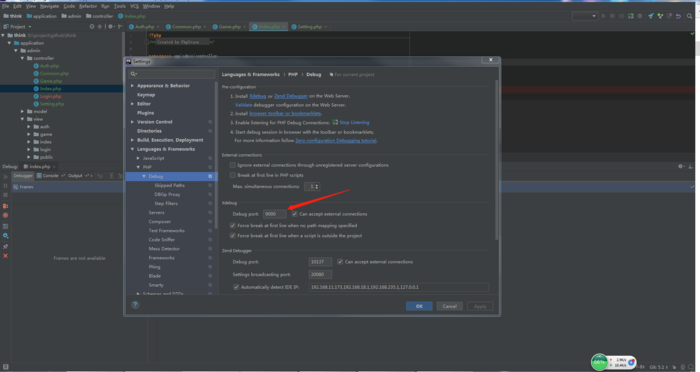The height and width of the screenshot is (372, 700).
Task: Click the blue VCS update project icon
Action: [651, 16]
